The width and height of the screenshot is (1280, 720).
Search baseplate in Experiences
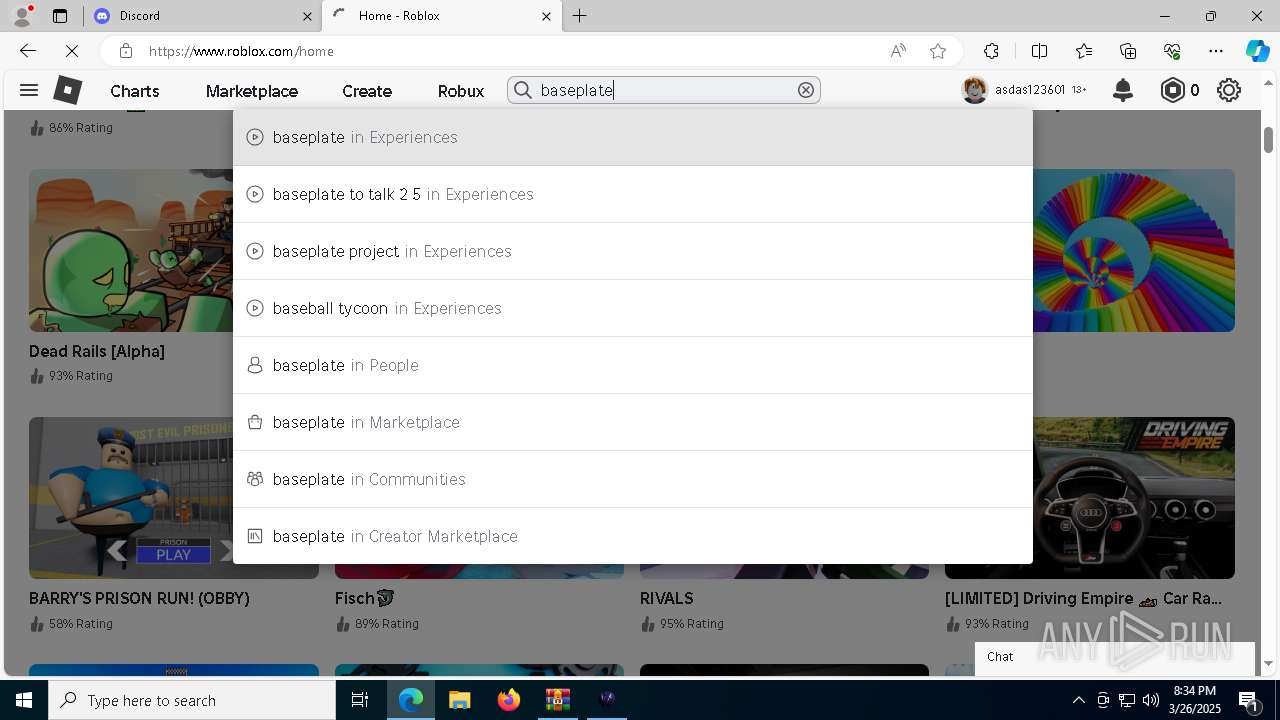pos(633,137)
